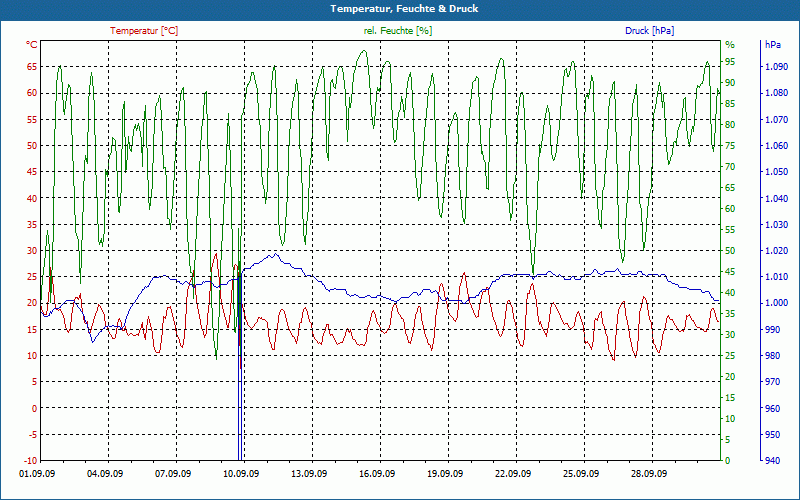The width and height of the screenshot is (800, 500).
Task: Select the blue 'Druck [hPa]' legend label
Action: [649, 31]
